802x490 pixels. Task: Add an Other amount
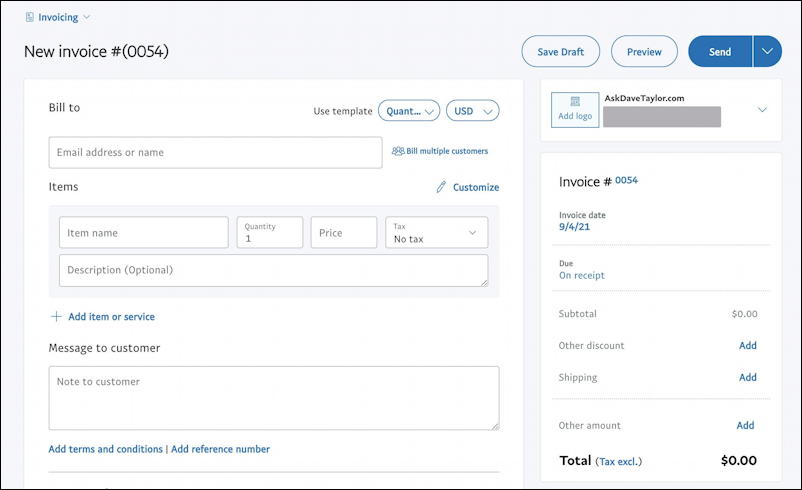tap(745, 425)
